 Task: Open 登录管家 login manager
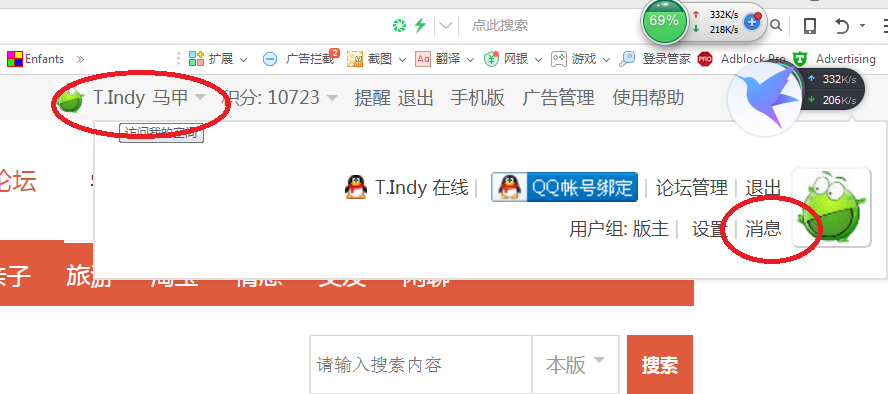655,59
